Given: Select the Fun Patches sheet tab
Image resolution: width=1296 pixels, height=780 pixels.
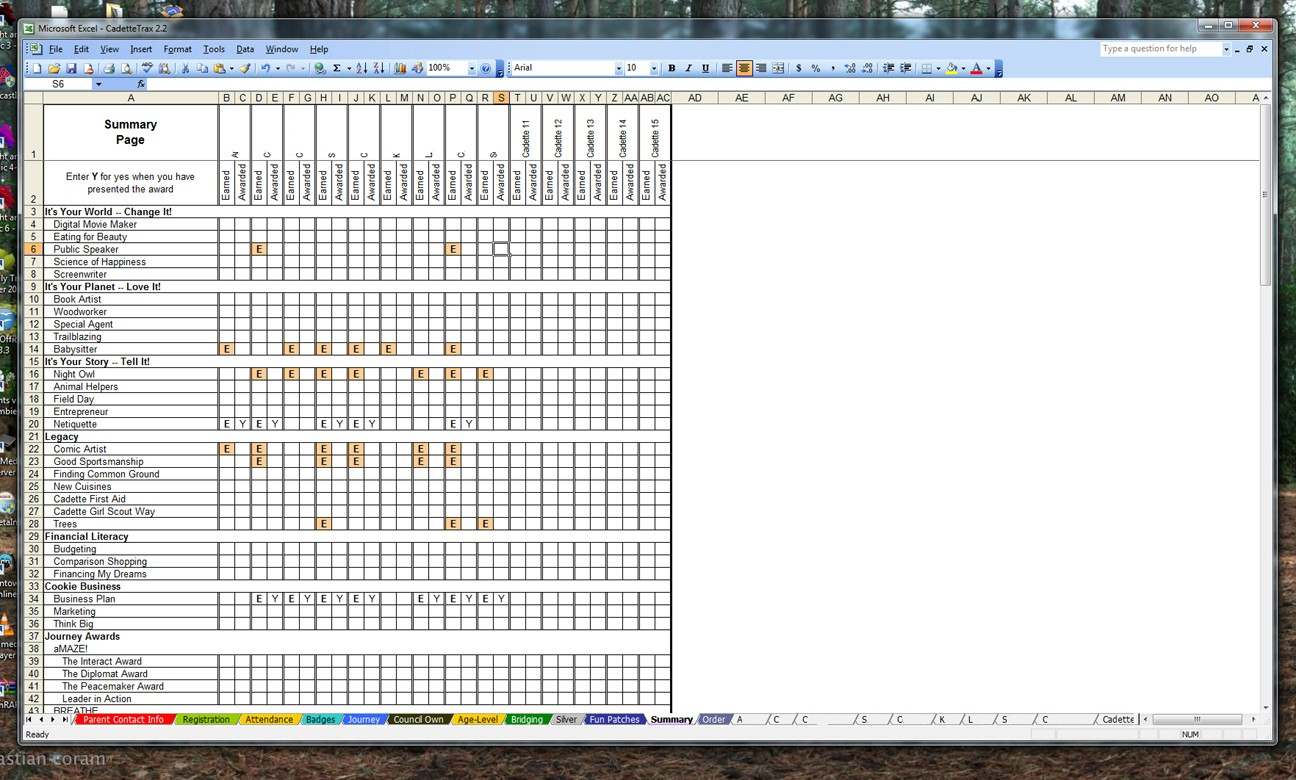Looking at the screenshot, I should 614,719.
